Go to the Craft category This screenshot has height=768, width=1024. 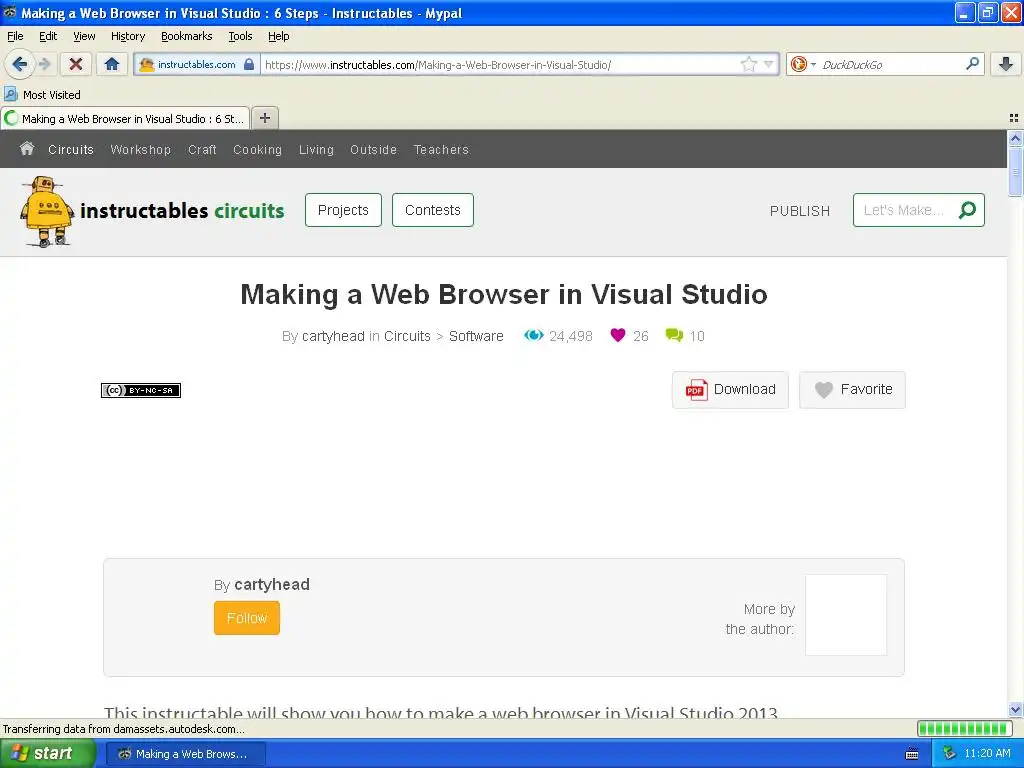click(x=202, y=150)
